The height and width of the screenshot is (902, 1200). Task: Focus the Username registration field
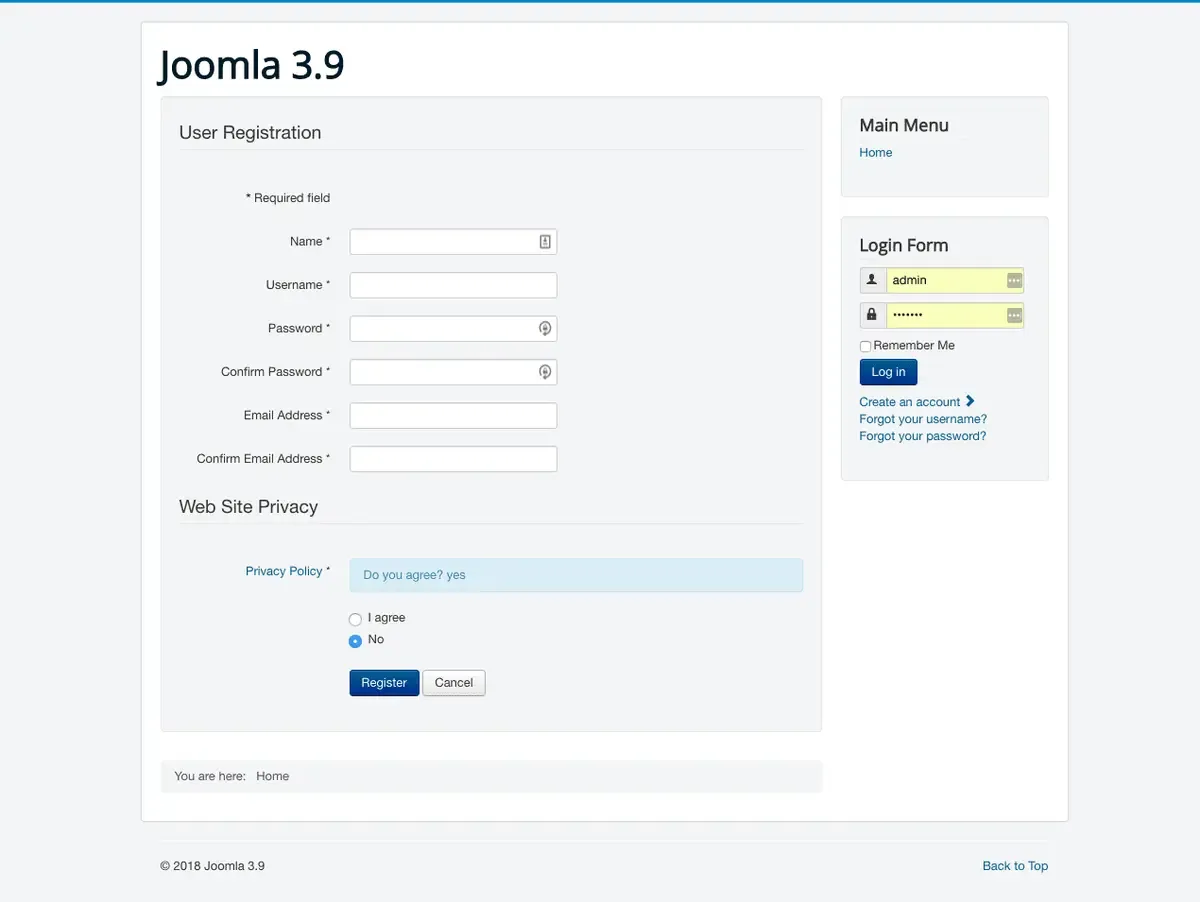pyautogui.click(x=453, y=285)
